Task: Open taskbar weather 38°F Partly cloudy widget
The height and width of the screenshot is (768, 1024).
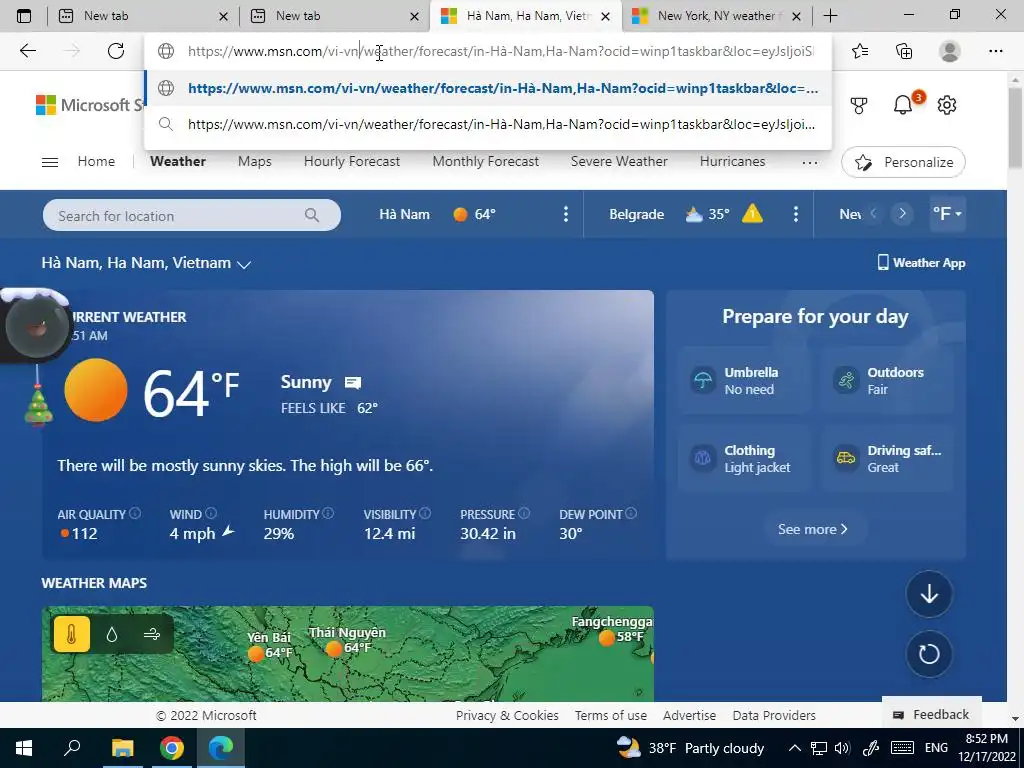Action: click(690, 748)
